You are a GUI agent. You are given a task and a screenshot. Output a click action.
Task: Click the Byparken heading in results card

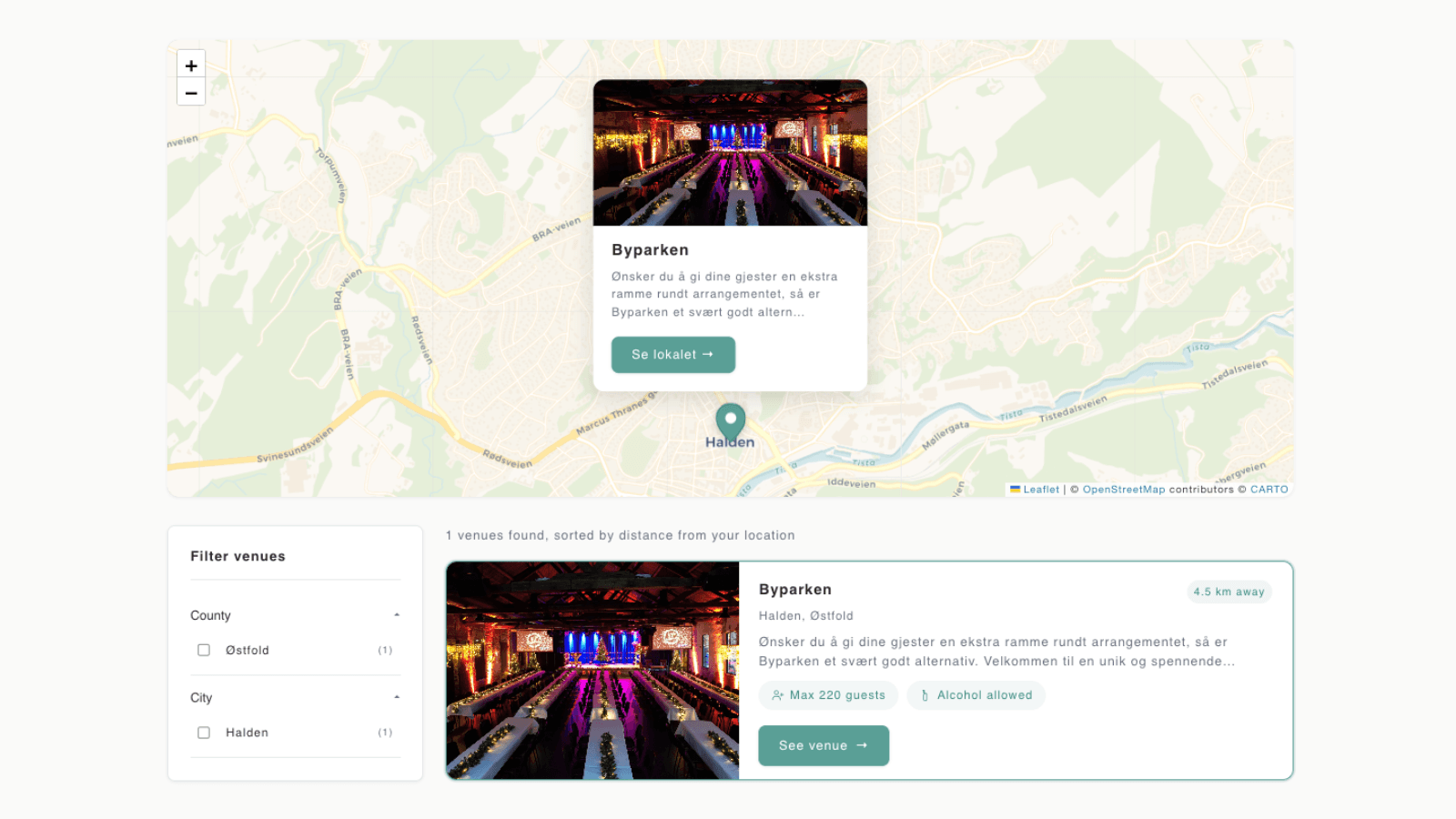[x=795, y=590]
